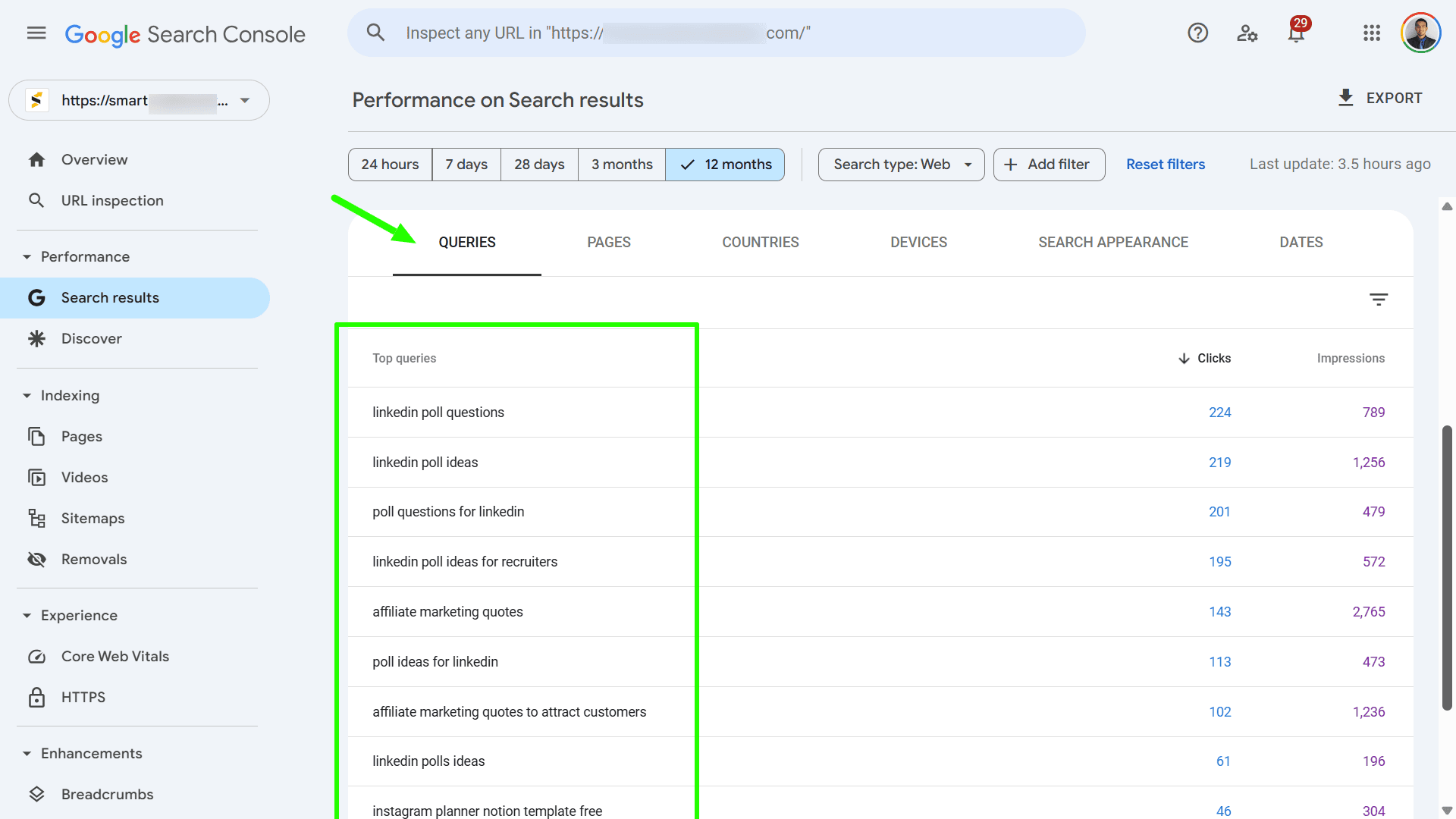Switch to the DATES tab
This screenshot has width=1456, height=819.
click(x=1301, y=243)
